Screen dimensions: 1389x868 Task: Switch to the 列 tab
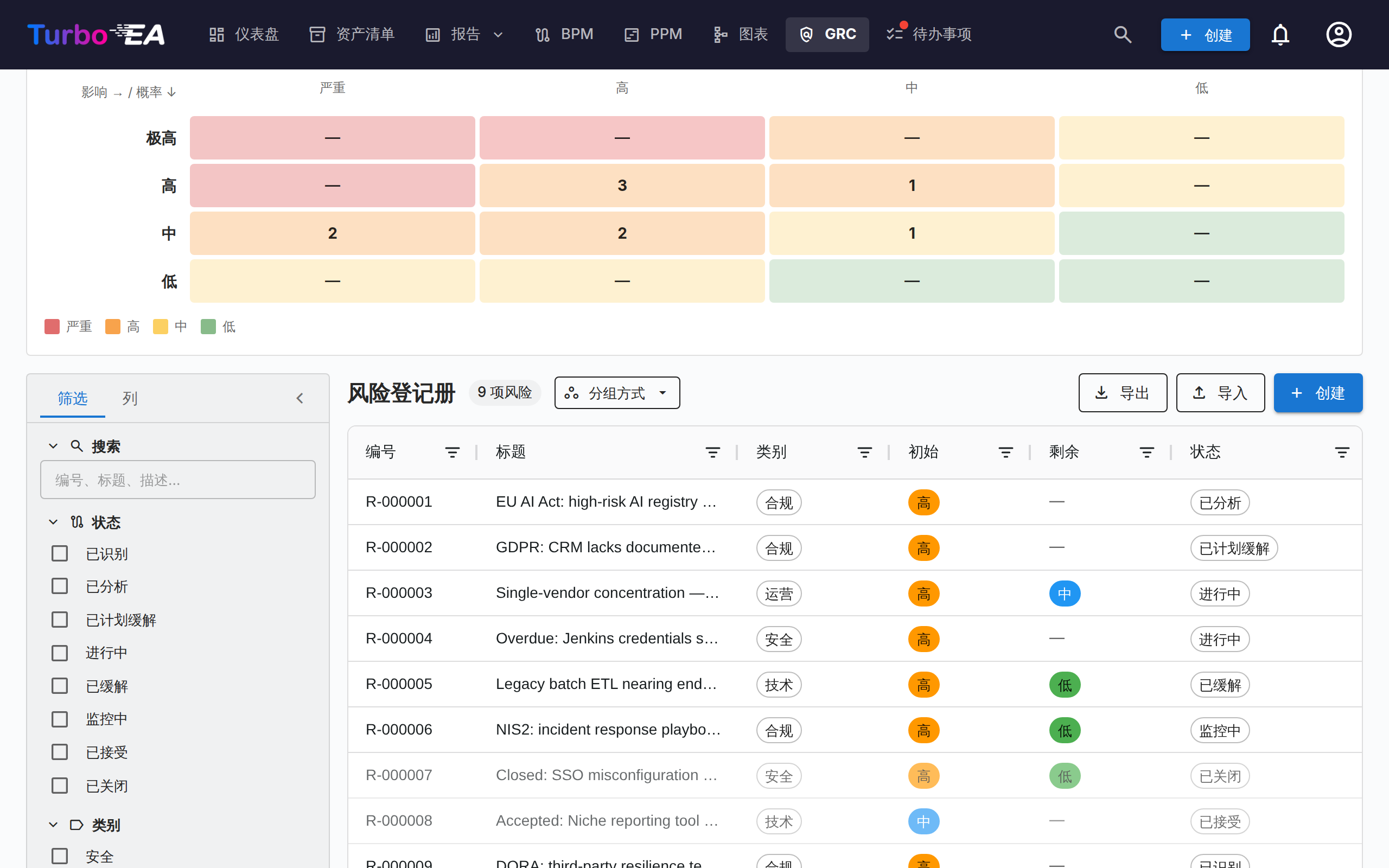click(130, 398)
